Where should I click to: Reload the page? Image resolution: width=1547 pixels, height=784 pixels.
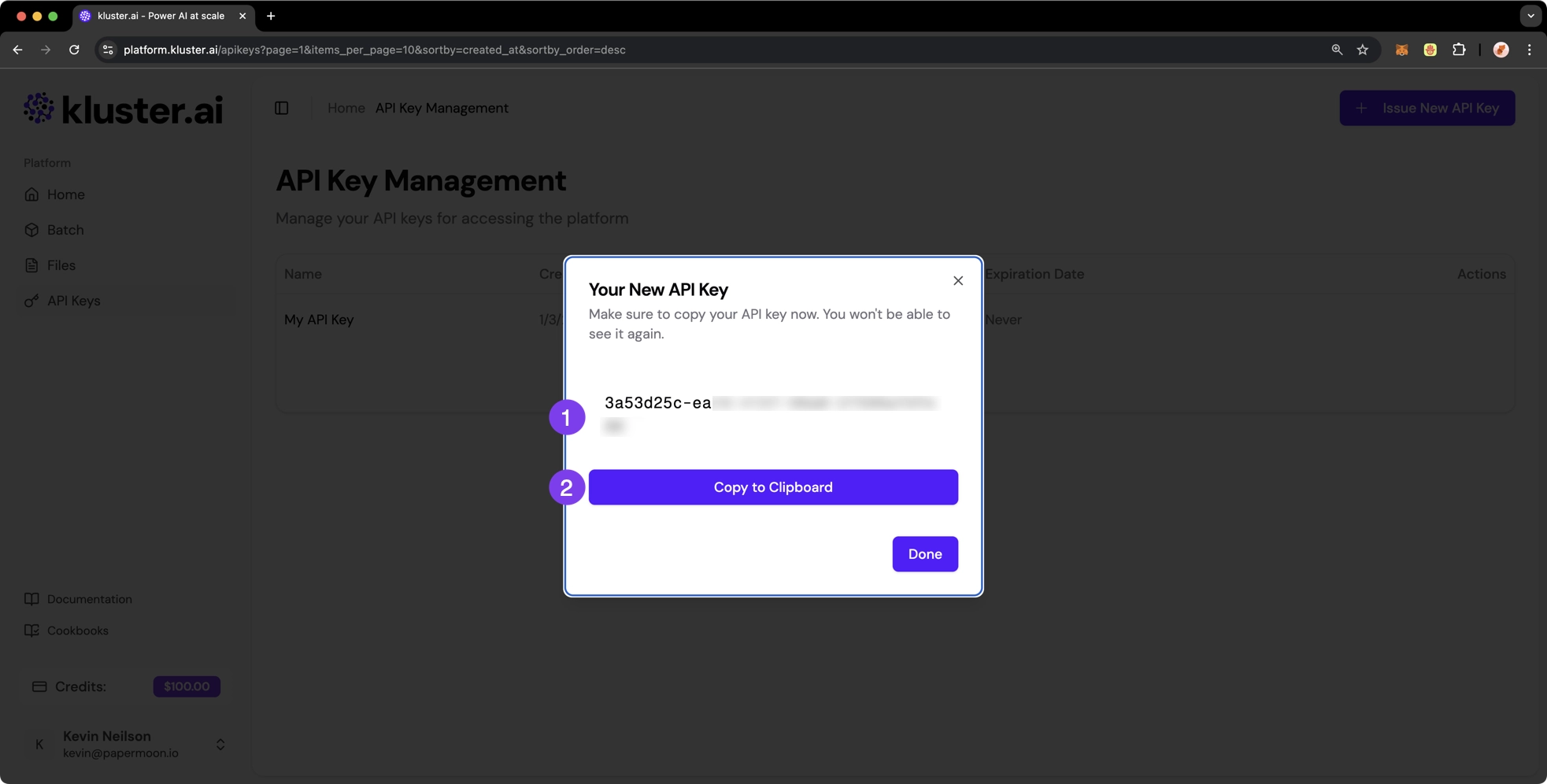point(74,50)
